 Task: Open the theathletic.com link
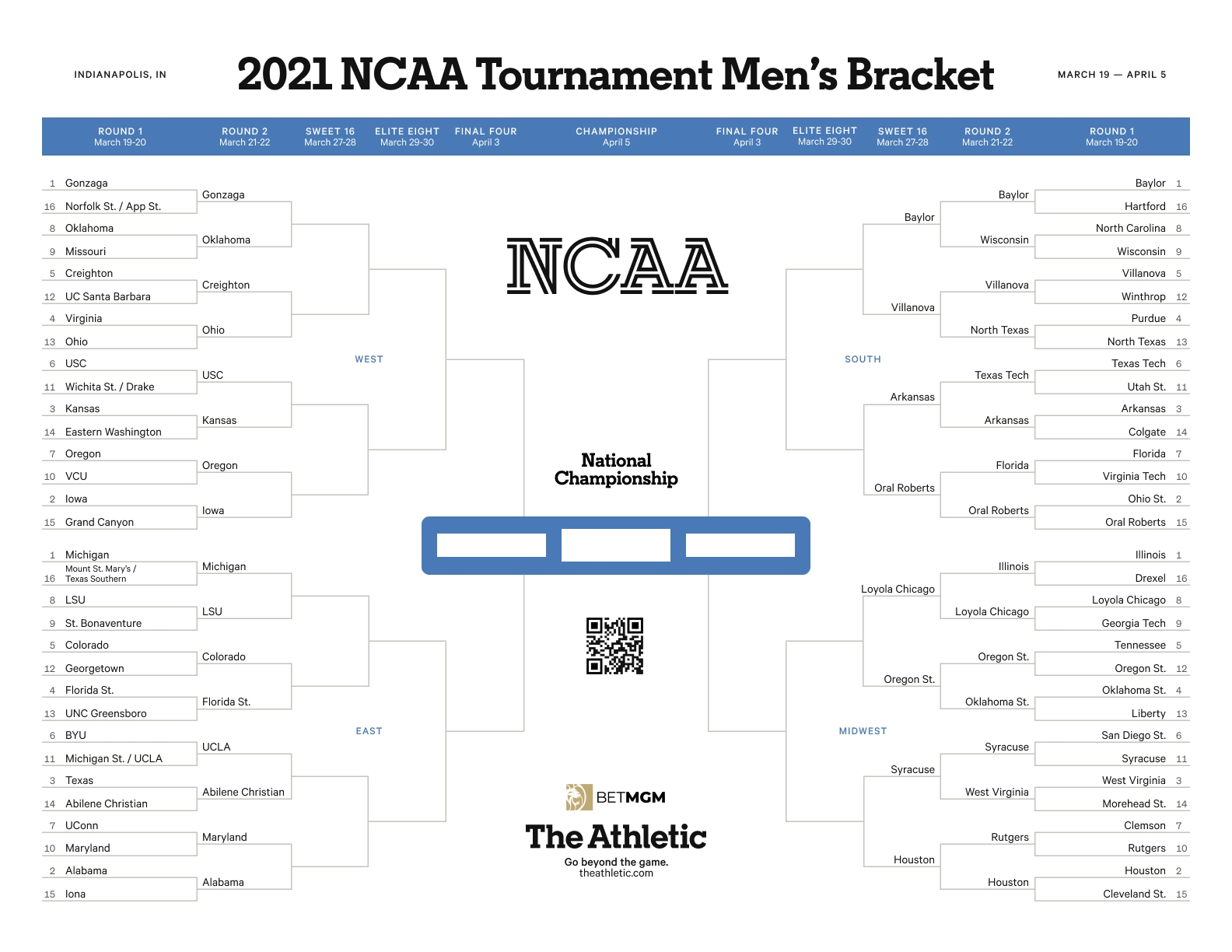pyautogui.click(x=616, y=873)
